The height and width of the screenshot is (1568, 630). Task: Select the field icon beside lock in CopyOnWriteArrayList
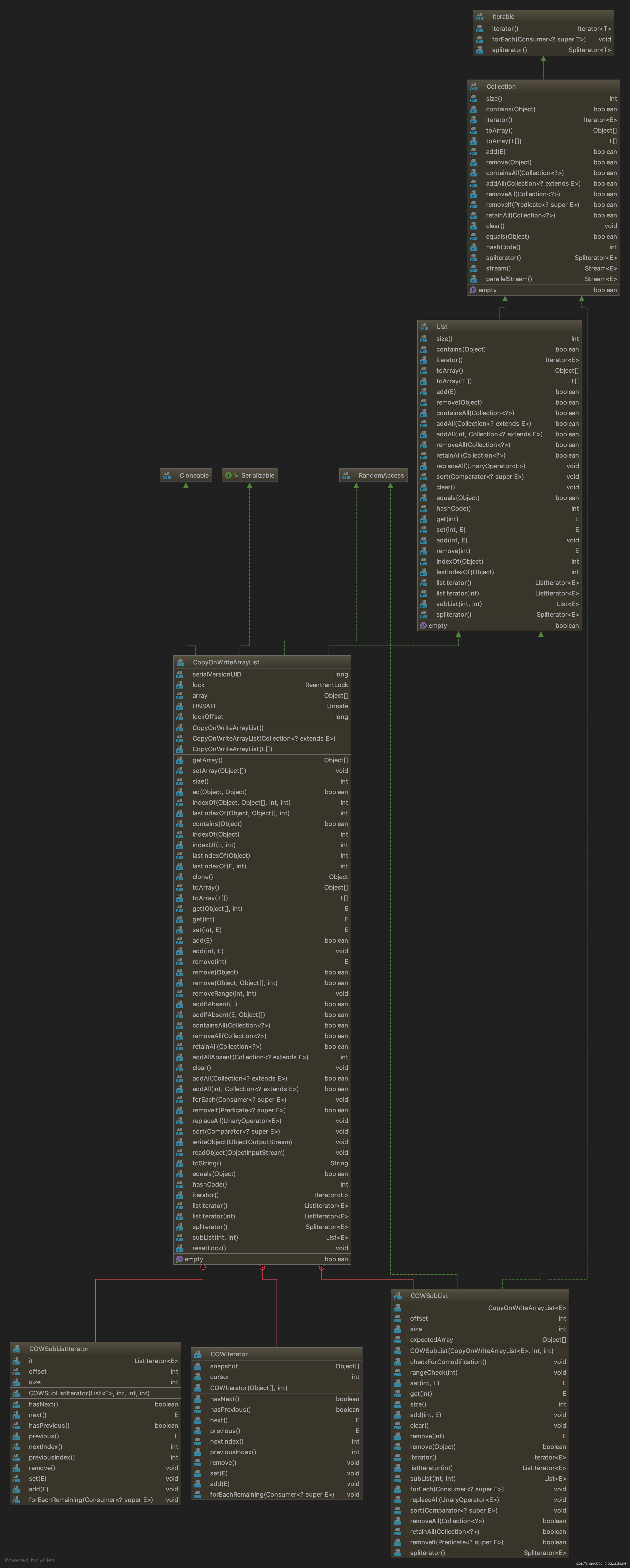tap(180, 685)
